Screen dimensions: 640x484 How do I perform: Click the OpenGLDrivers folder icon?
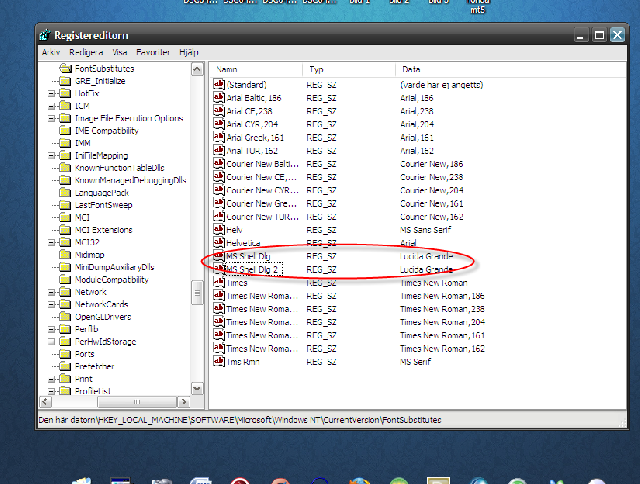65,317
